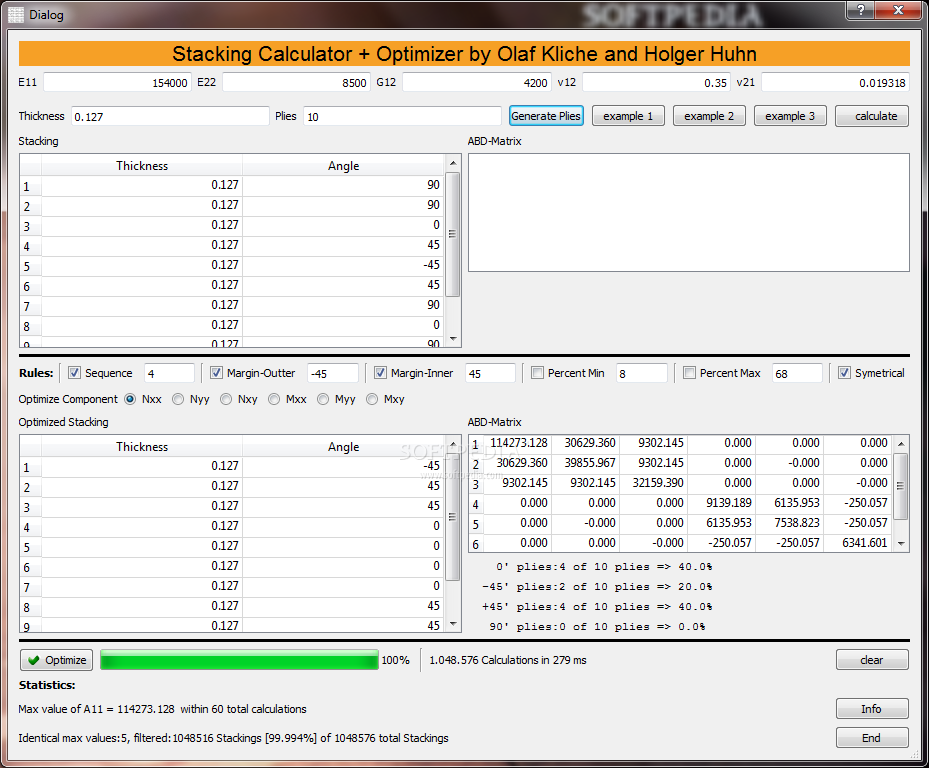Click the Percent Min value field
929x768 pixels.
click(x=642, y=373)
